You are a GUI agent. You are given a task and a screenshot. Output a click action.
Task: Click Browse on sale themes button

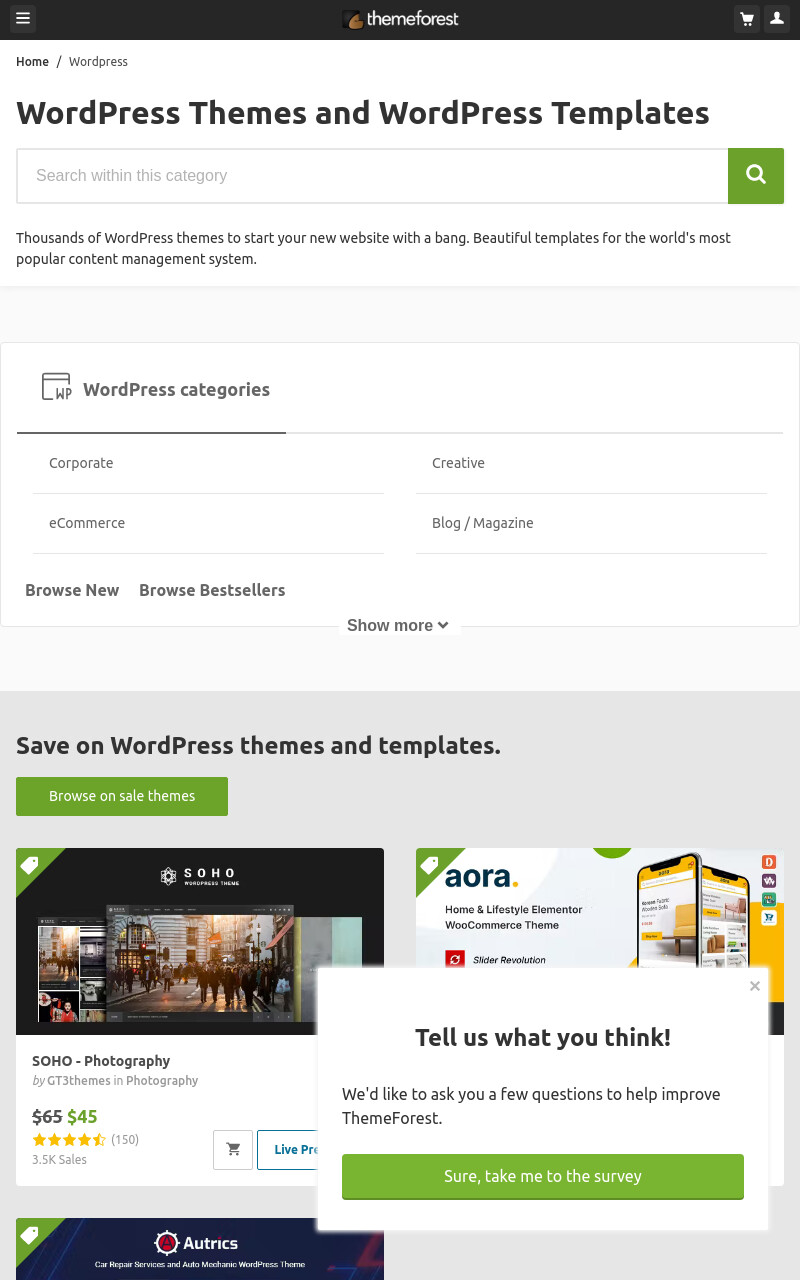[x=122, y=796]
